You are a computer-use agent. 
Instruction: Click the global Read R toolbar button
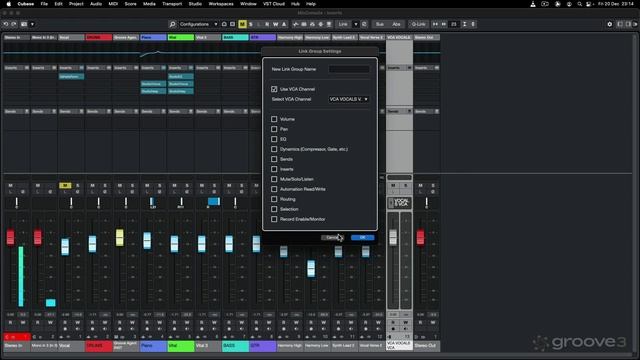267,24
